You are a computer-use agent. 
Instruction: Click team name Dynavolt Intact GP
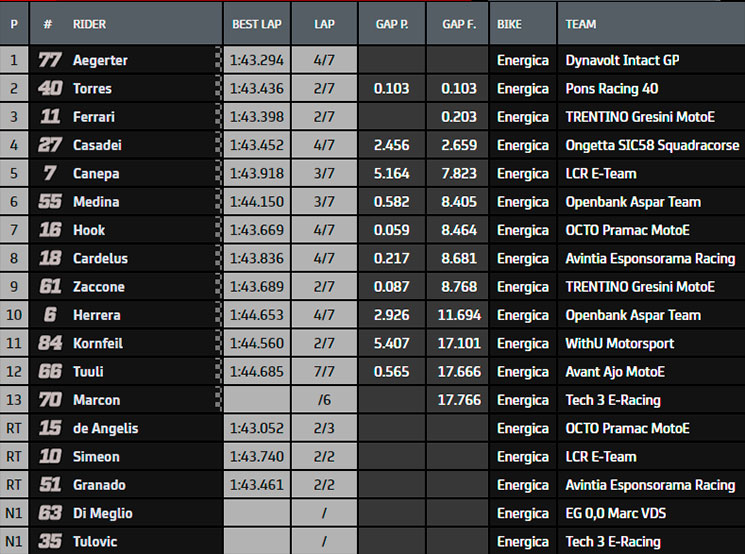coord(622,60)
